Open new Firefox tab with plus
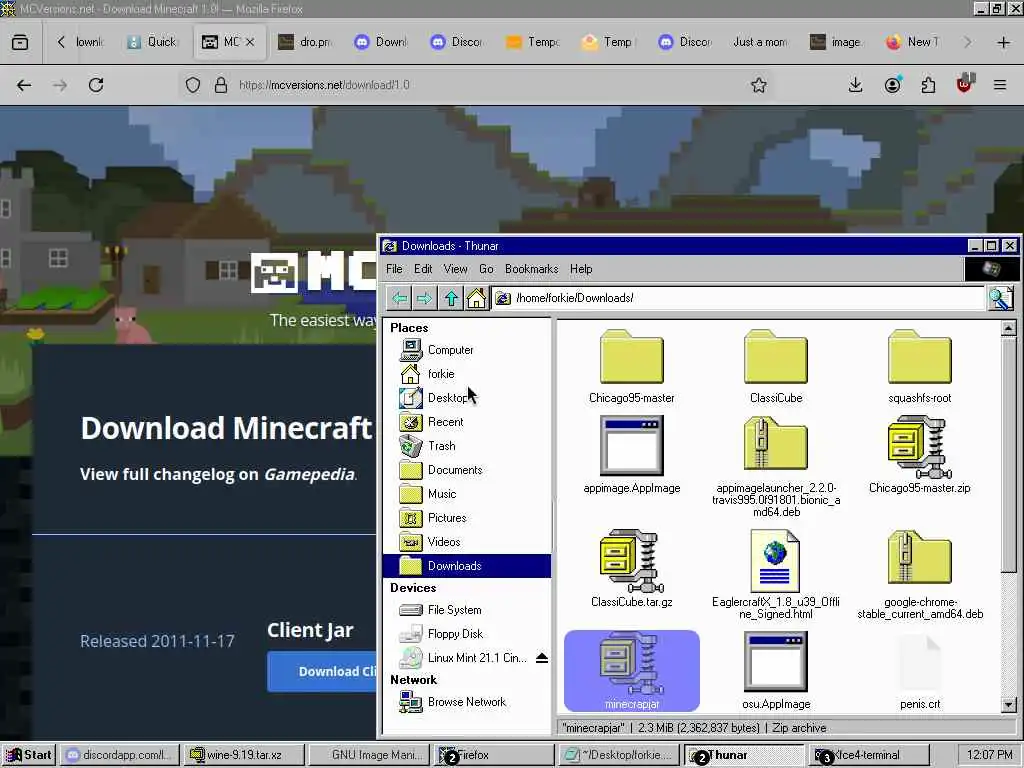 pyautogui.click(x=1004, y=42)
